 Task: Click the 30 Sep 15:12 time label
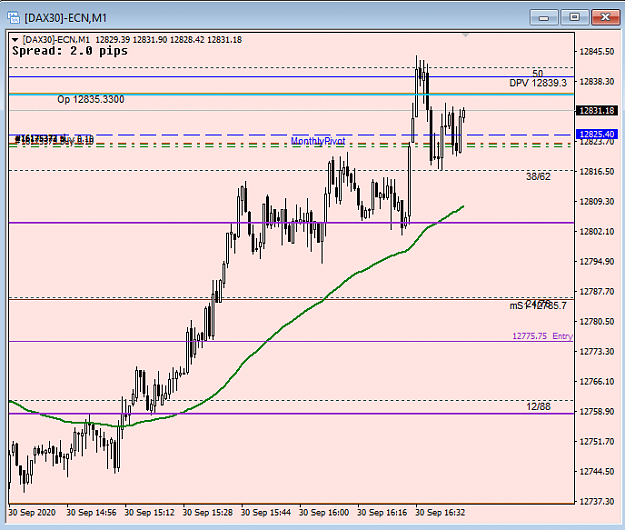[x=149, y=512]
